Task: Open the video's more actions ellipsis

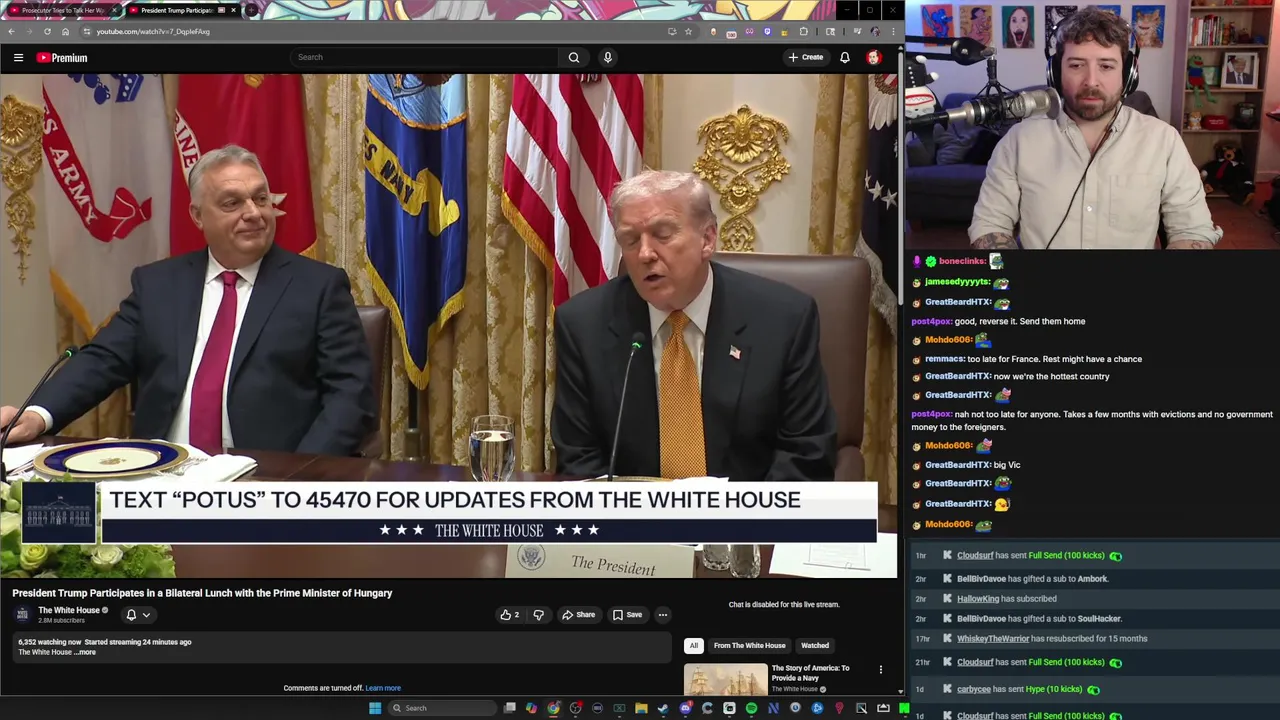Action: click(x=662, y=615)
